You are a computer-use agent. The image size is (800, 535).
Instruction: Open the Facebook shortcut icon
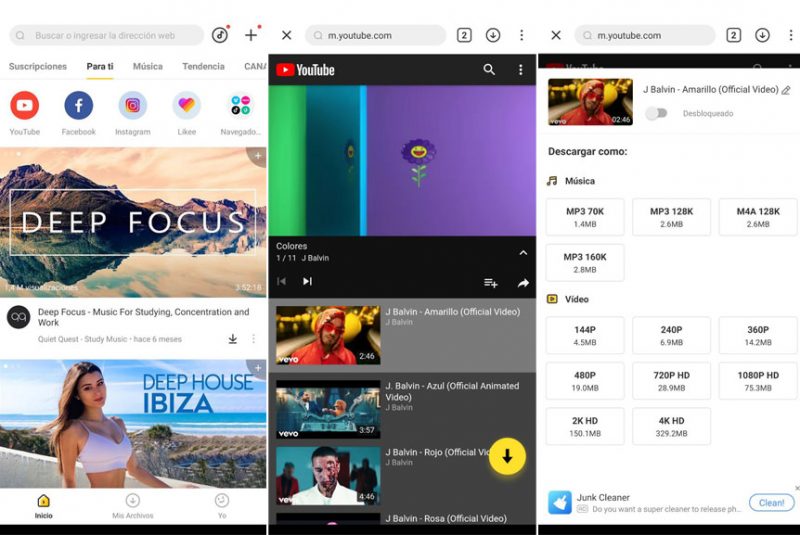coord(79,105)
